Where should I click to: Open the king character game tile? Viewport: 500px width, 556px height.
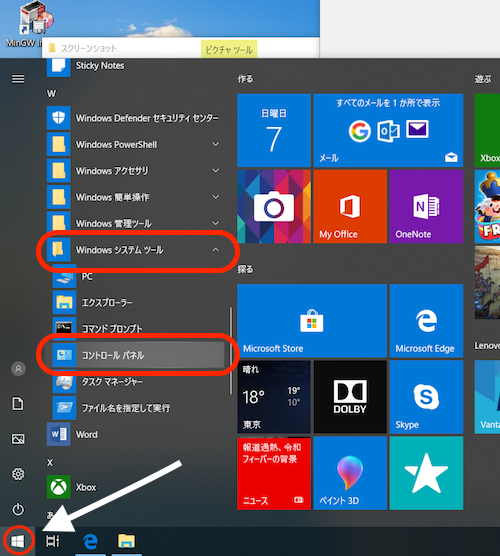tap(487, 206)
